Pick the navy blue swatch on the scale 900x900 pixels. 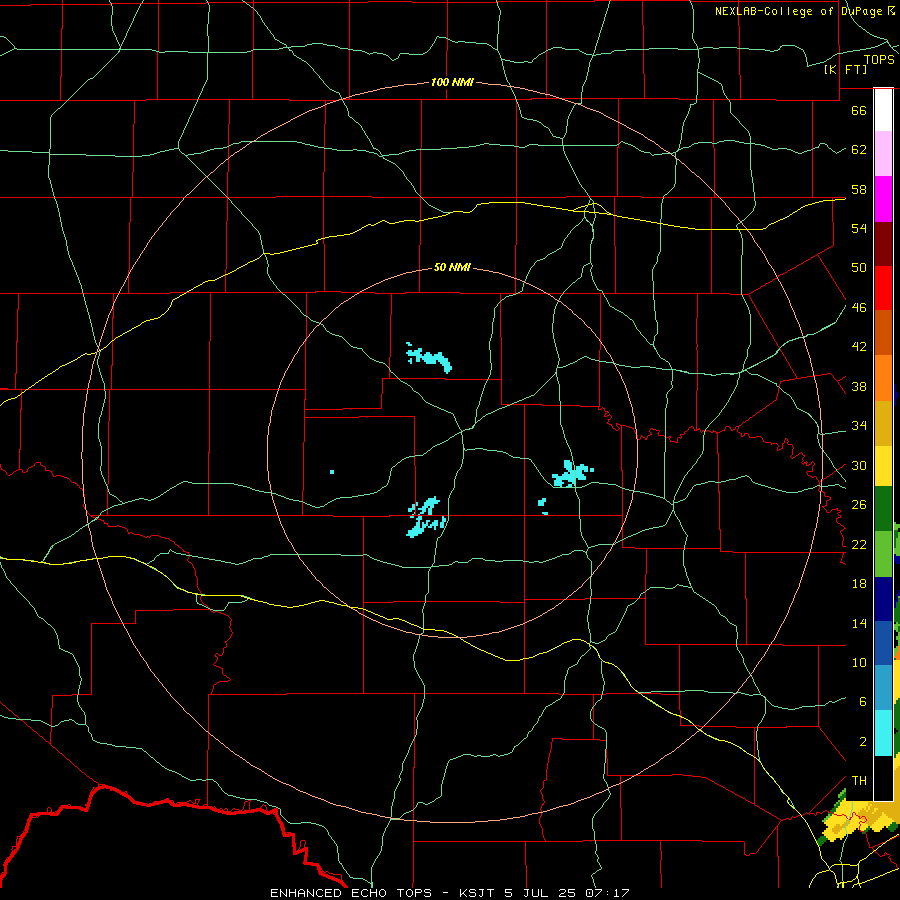883,599
